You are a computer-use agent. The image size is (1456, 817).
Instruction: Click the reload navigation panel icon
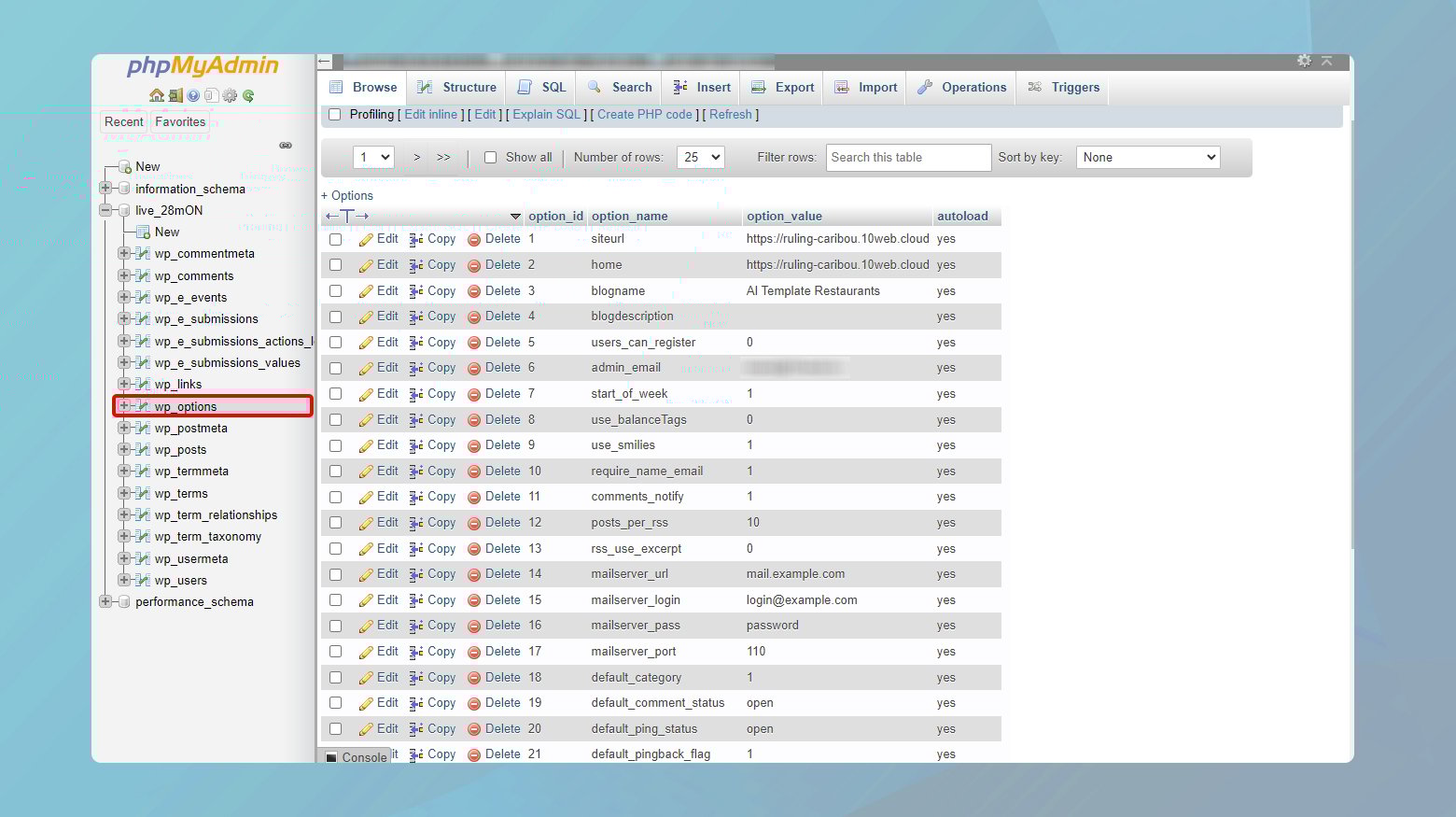(248, 95)
